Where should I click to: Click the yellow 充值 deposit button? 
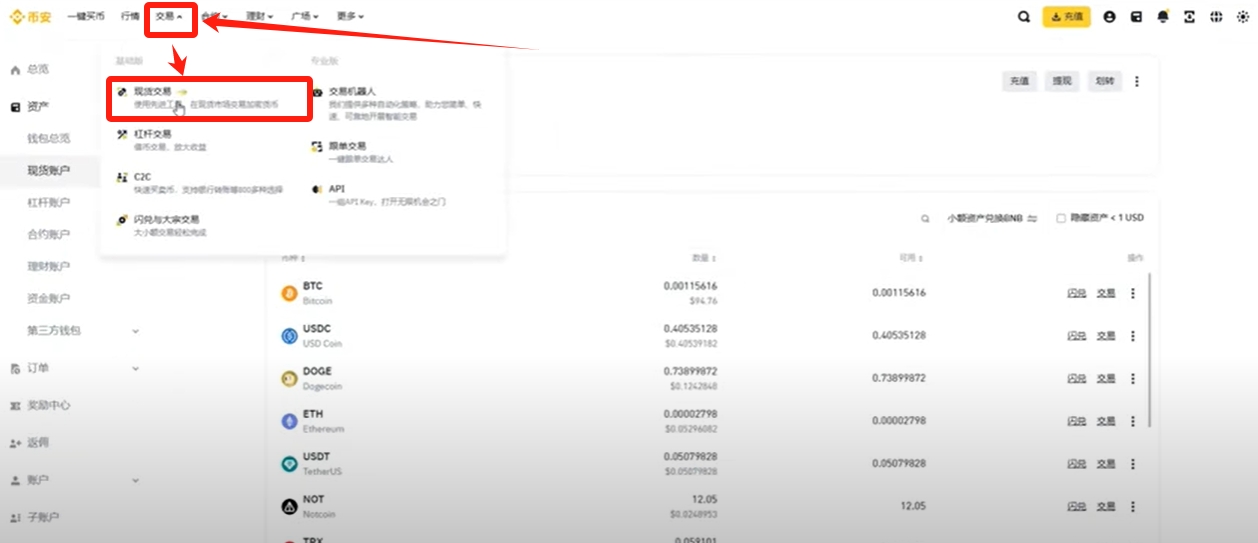click(1066, 17)
